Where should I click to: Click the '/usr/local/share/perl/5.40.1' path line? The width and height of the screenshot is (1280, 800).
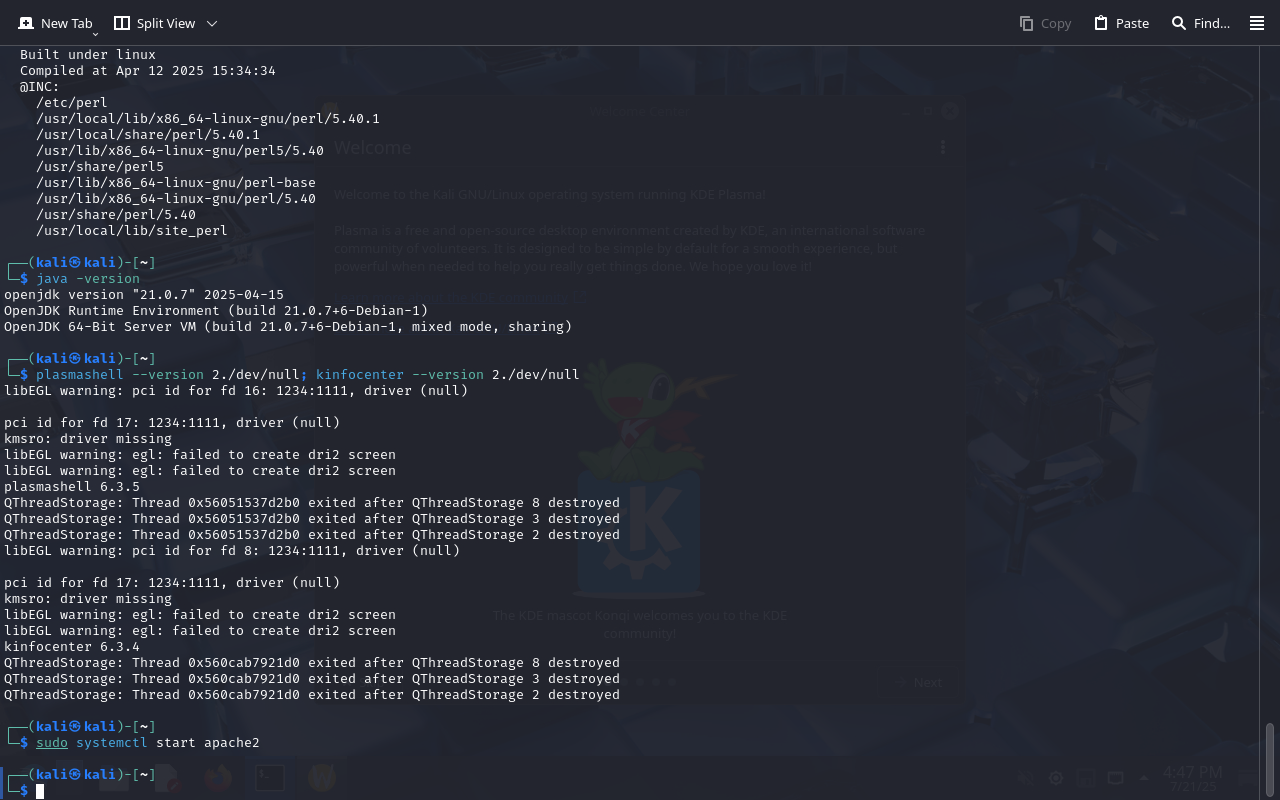148,134
